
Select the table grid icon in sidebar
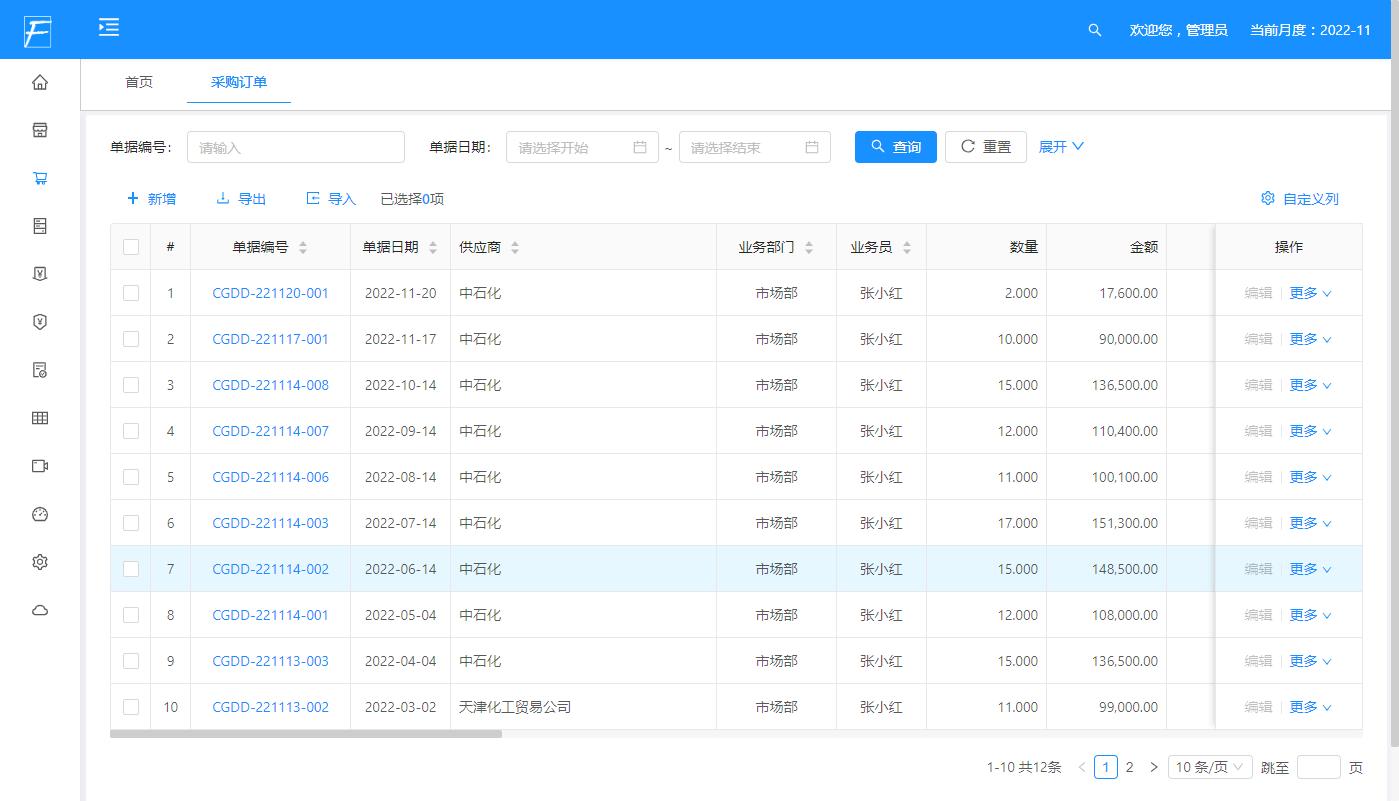(39, 418)
